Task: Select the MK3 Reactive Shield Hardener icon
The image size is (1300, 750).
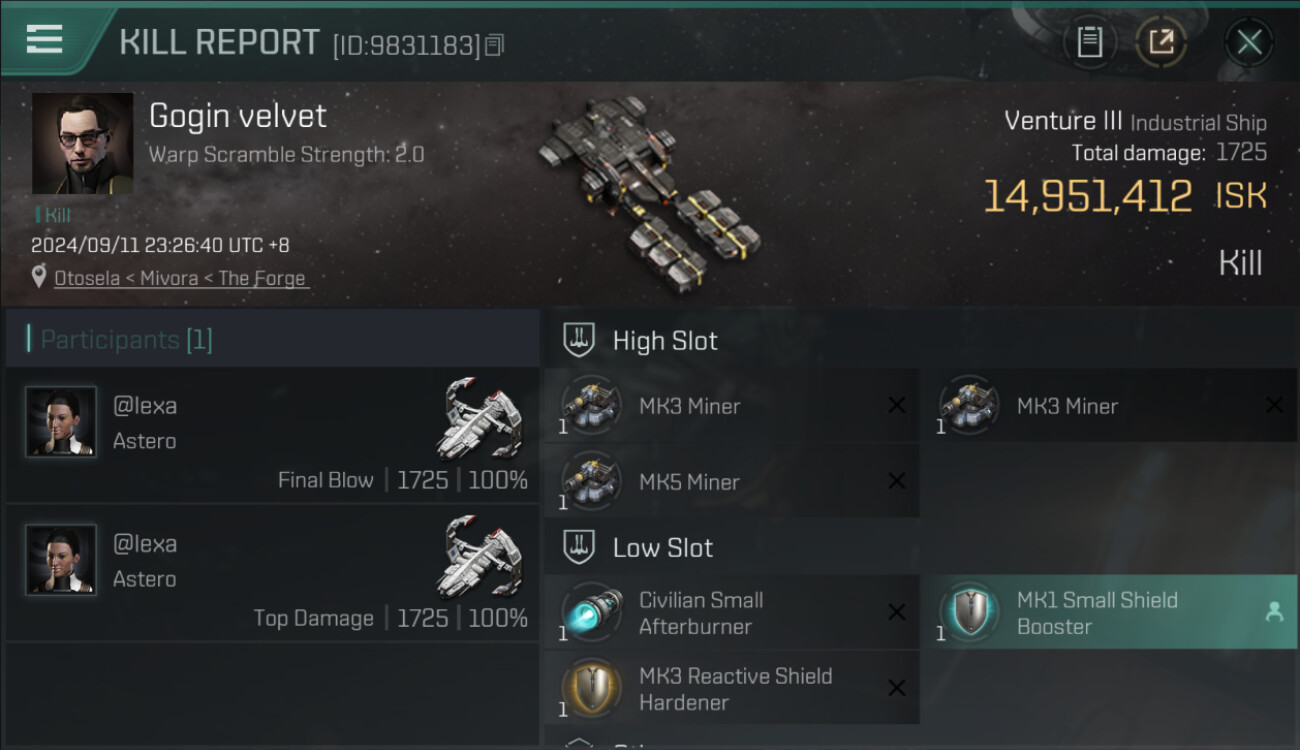Action: (x=591, y=688)
